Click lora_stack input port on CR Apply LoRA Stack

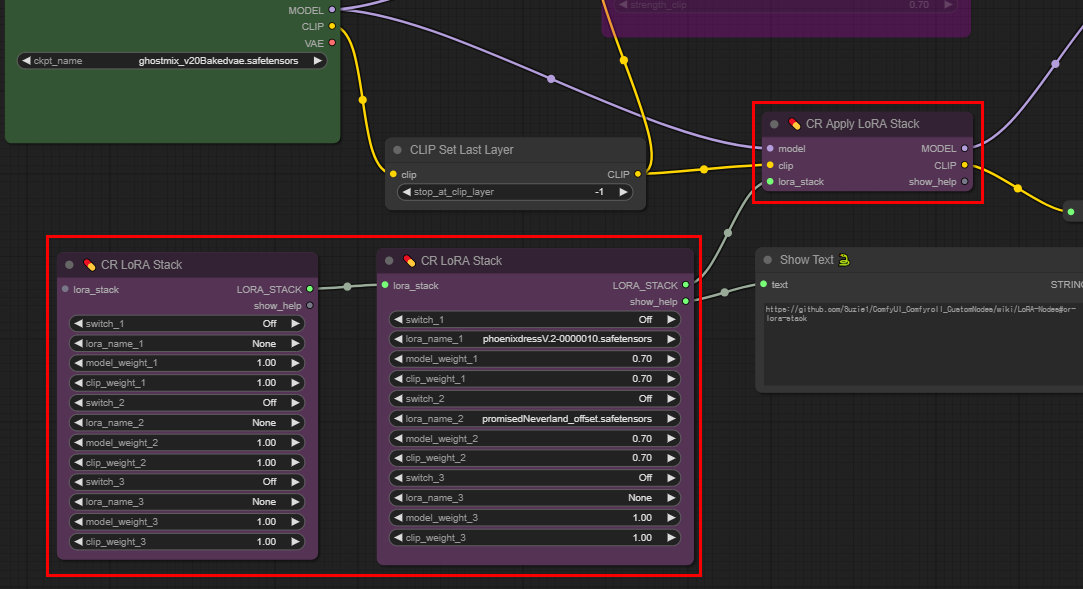[x=770, y=182]
